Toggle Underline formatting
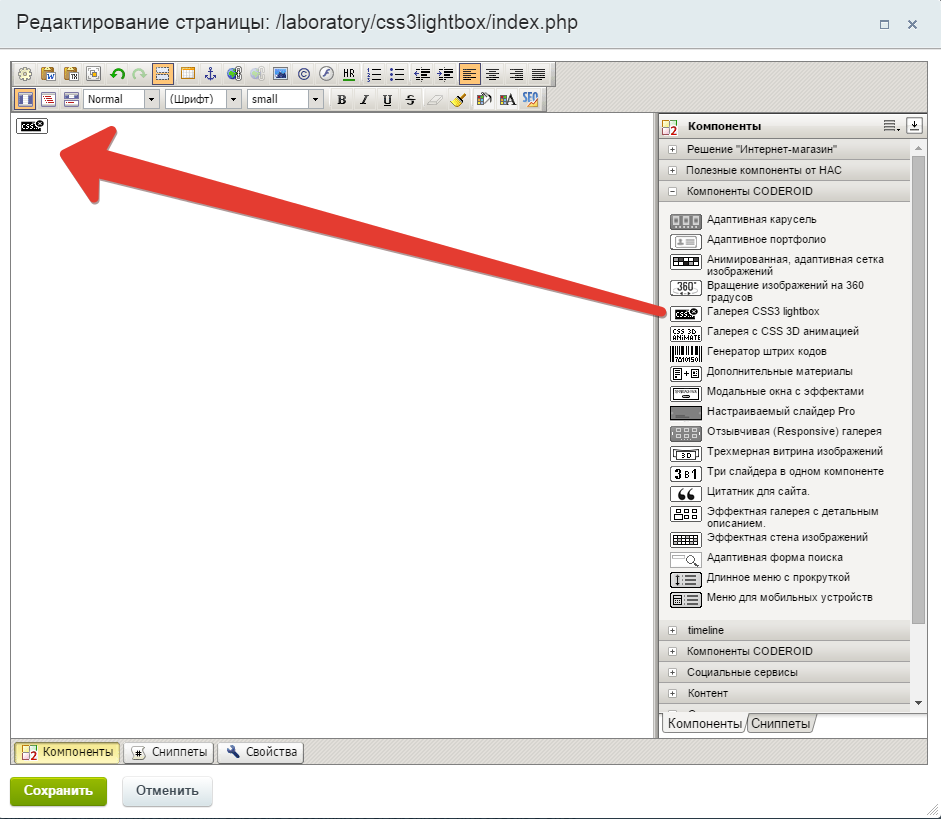 (387, 99)
